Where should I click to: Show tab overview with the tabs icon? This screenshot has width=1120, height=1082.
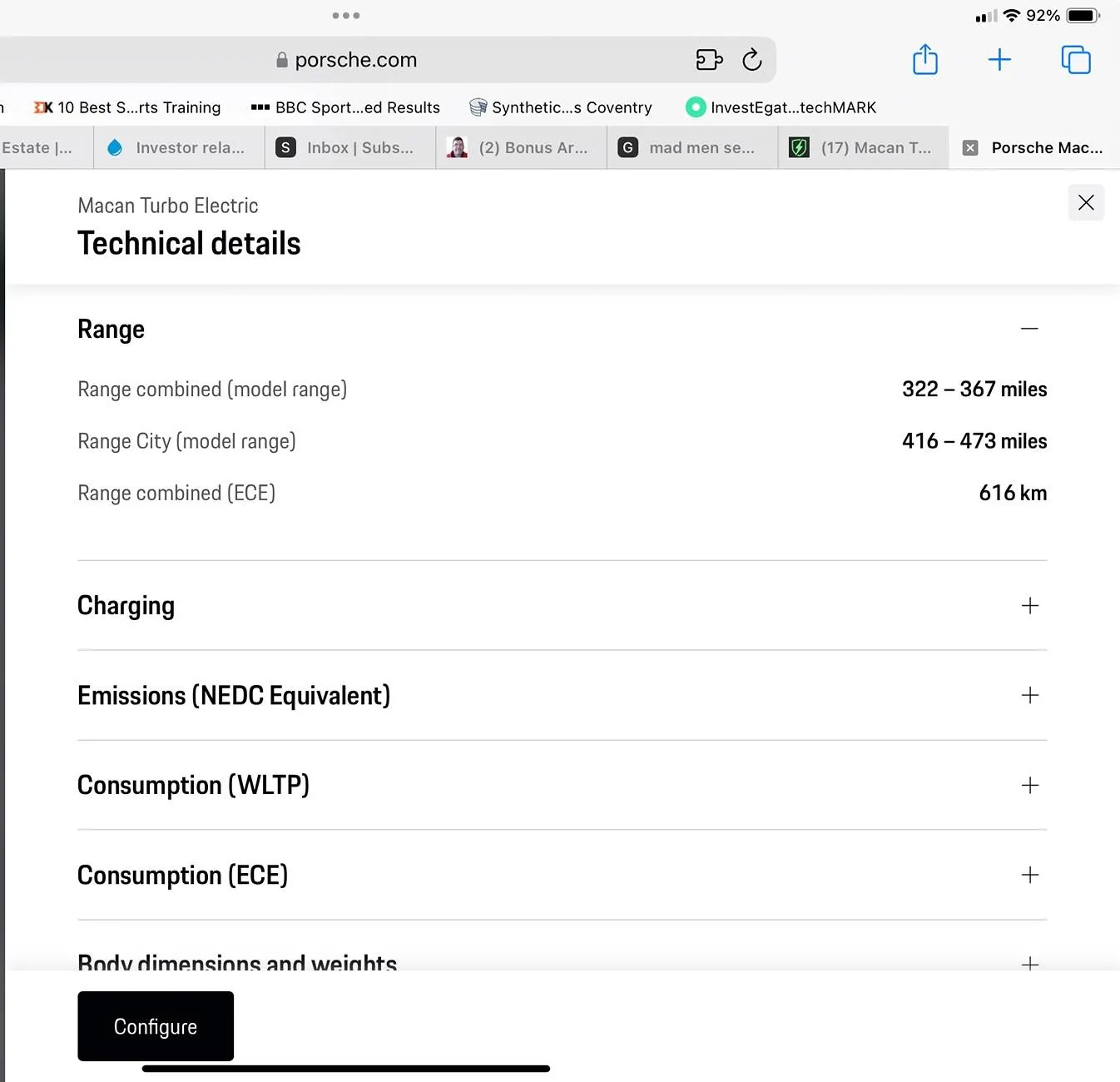(1075, 59)
